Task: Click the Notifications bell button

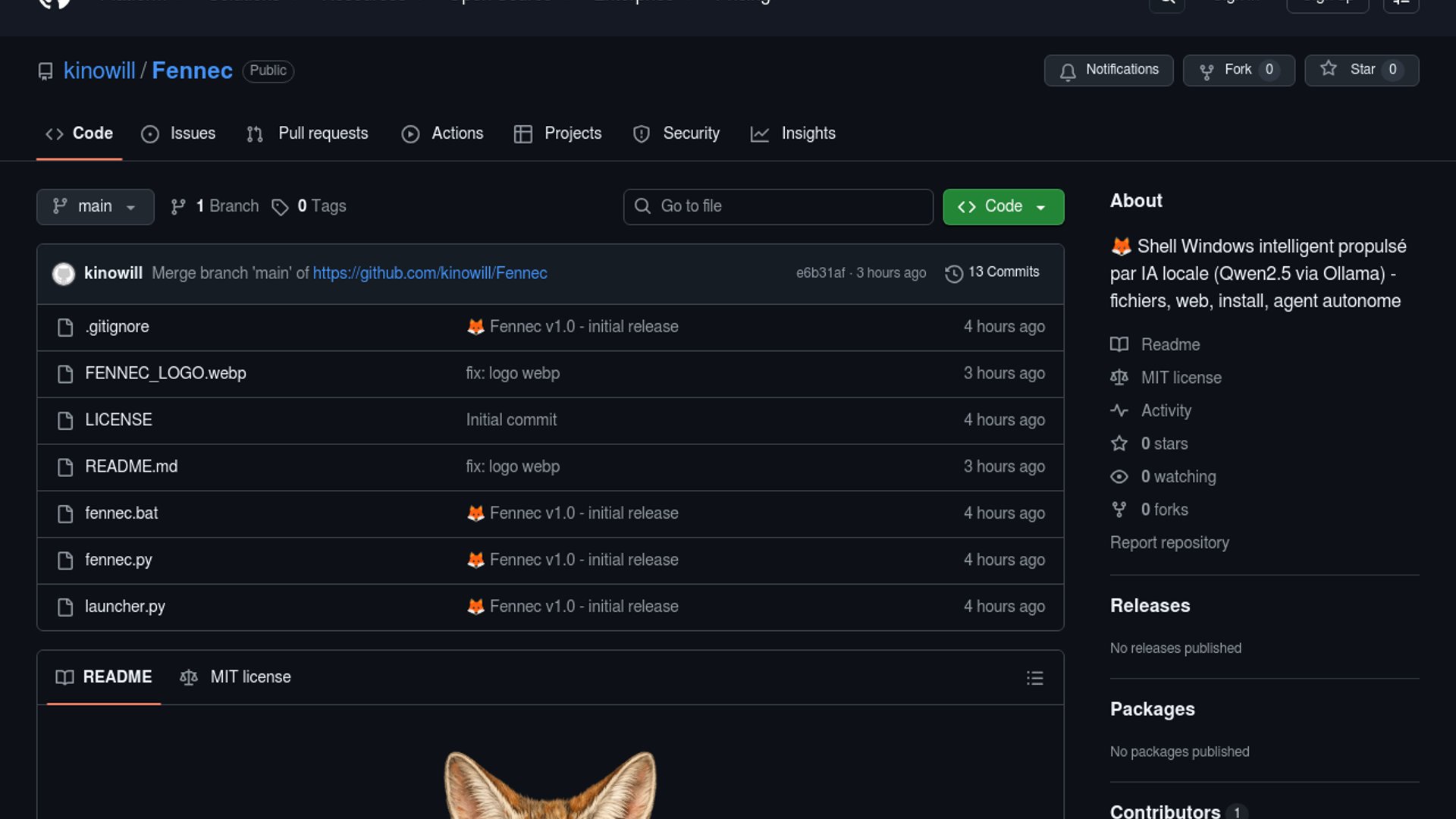Action: [1108, 70]
